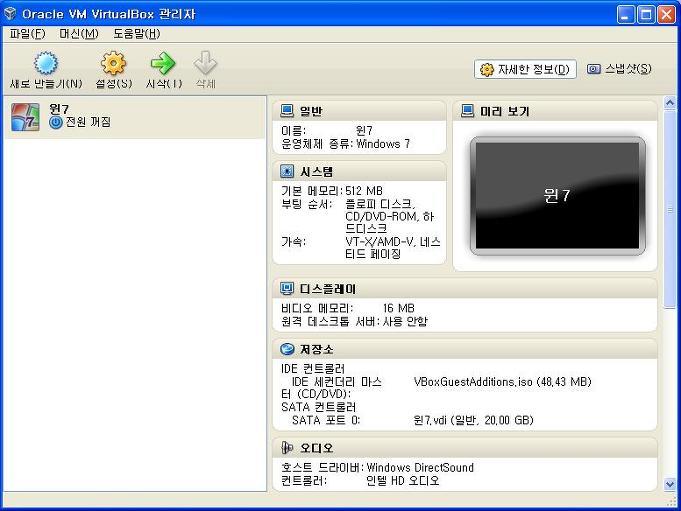
Task: Click the IDE 컨트롤러 label
Action: pos(313,369)
